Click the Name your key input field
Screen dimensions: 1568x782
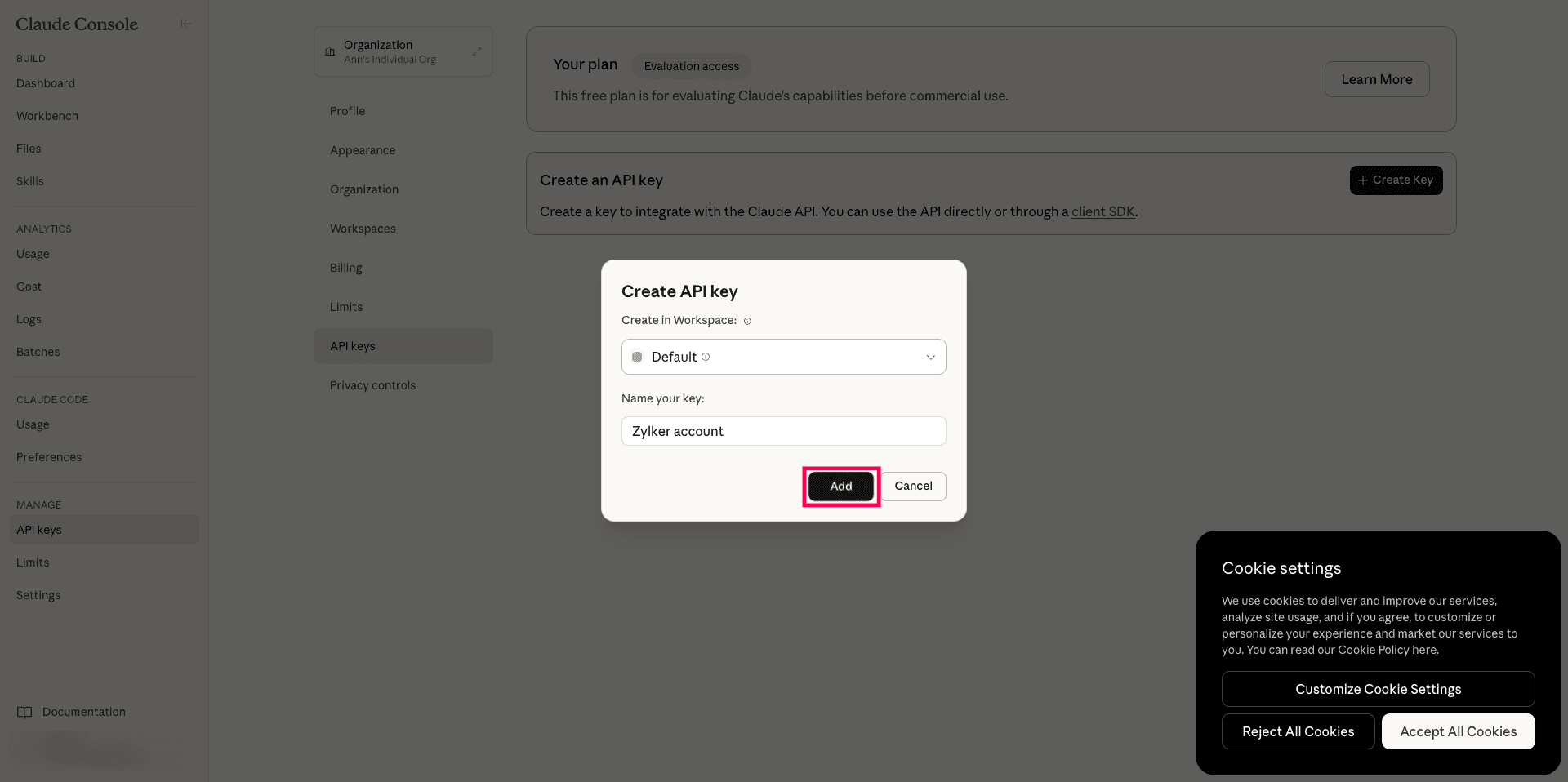click(784, 431)
